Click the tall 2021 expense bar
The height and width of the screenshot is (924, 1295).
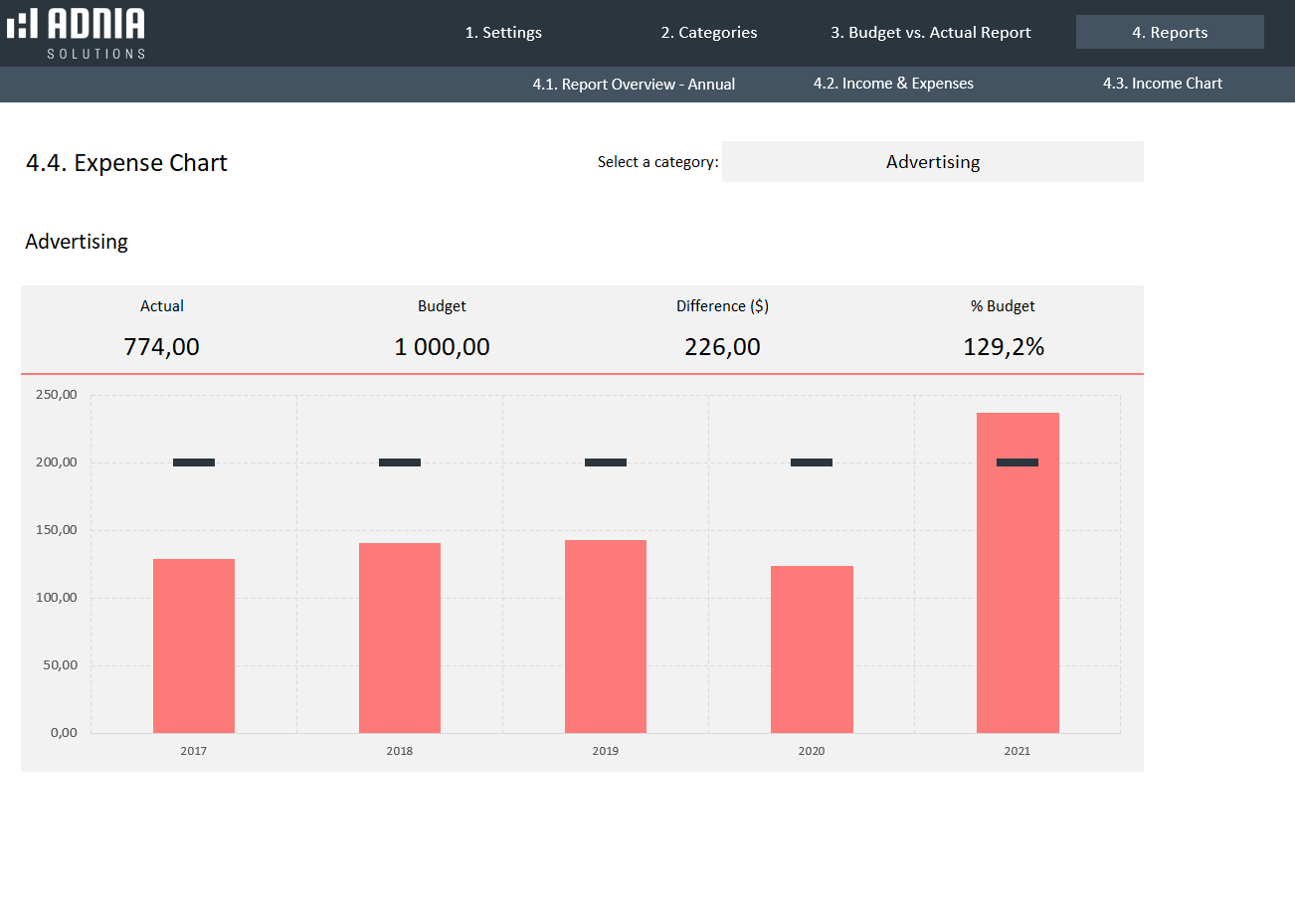point(1017,597)
